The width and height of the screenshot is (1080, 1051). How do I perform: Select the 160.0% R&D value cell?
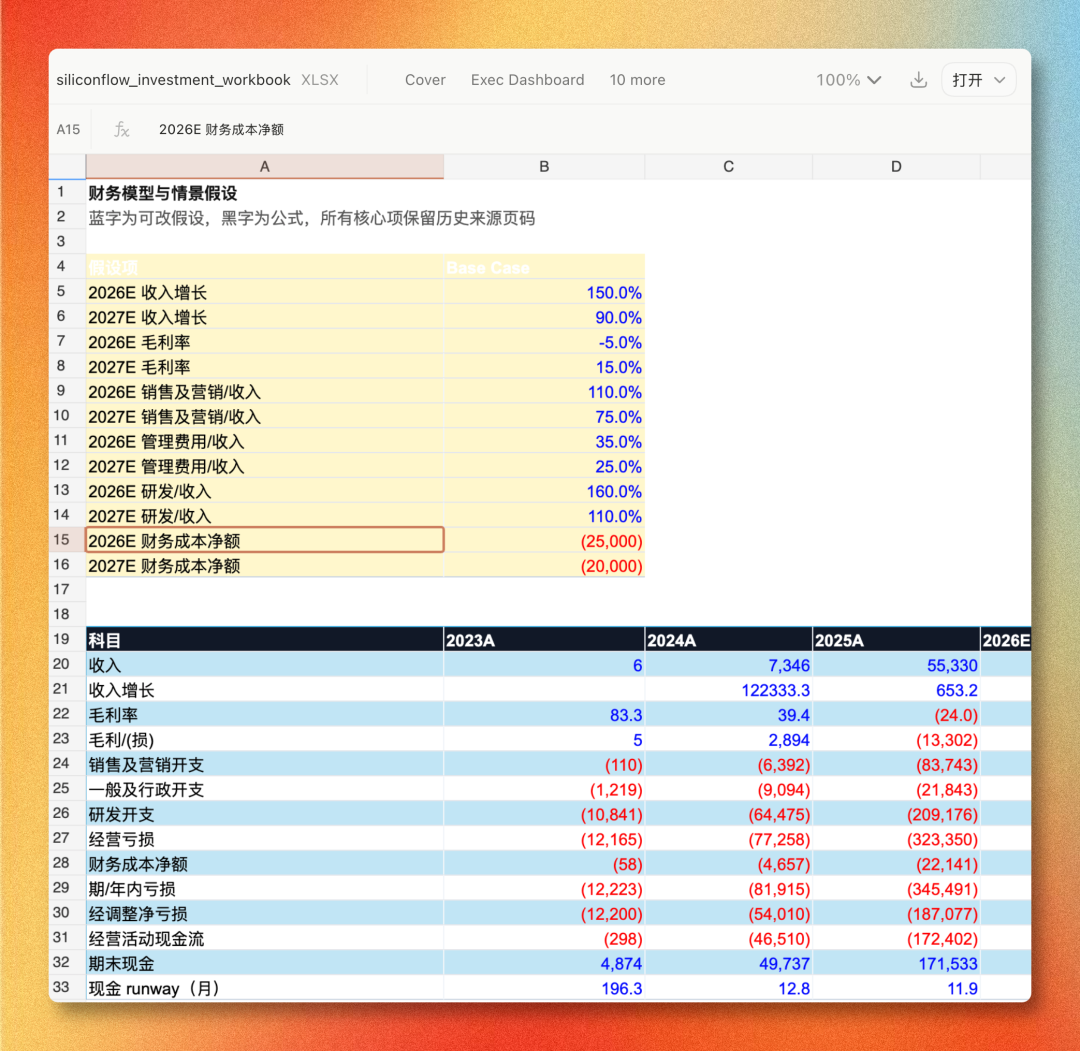tap(544, 491)
